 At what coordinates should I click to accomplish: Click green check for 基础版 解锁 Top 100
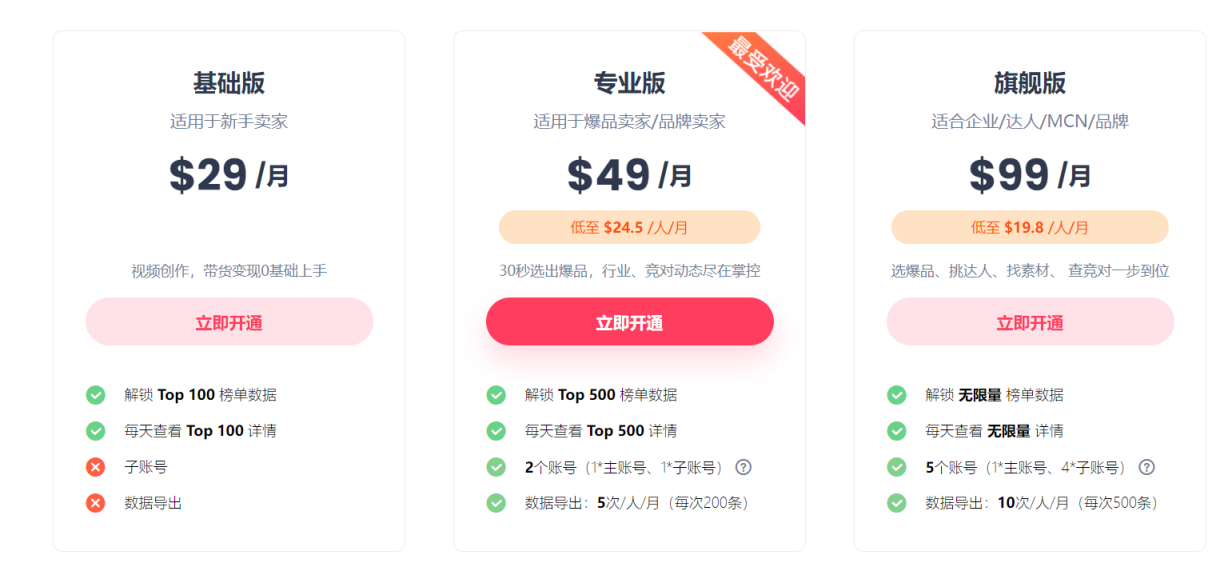coord(96,395)
